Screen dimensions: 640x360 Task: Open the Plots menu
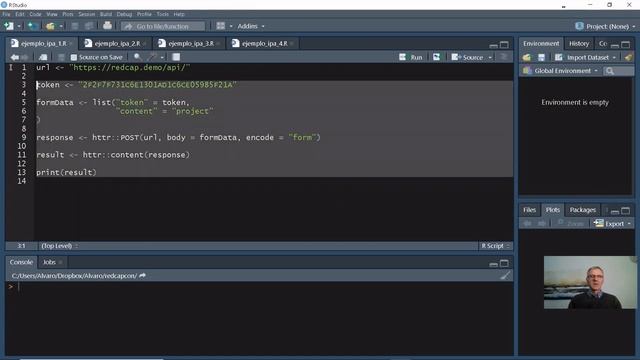click(x=68, y=14)
